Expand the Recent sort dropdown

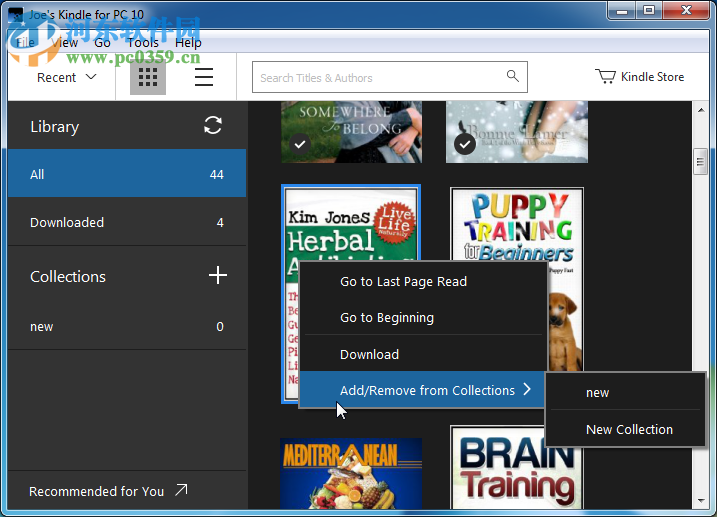click(67, 77)
